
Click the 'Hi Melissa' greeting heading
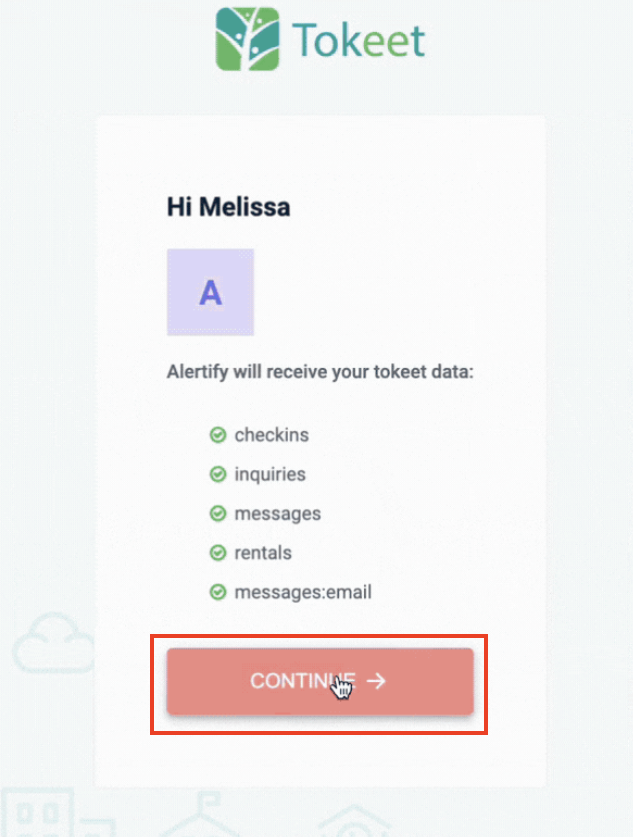pyautogui.click(x=228, y=208)
